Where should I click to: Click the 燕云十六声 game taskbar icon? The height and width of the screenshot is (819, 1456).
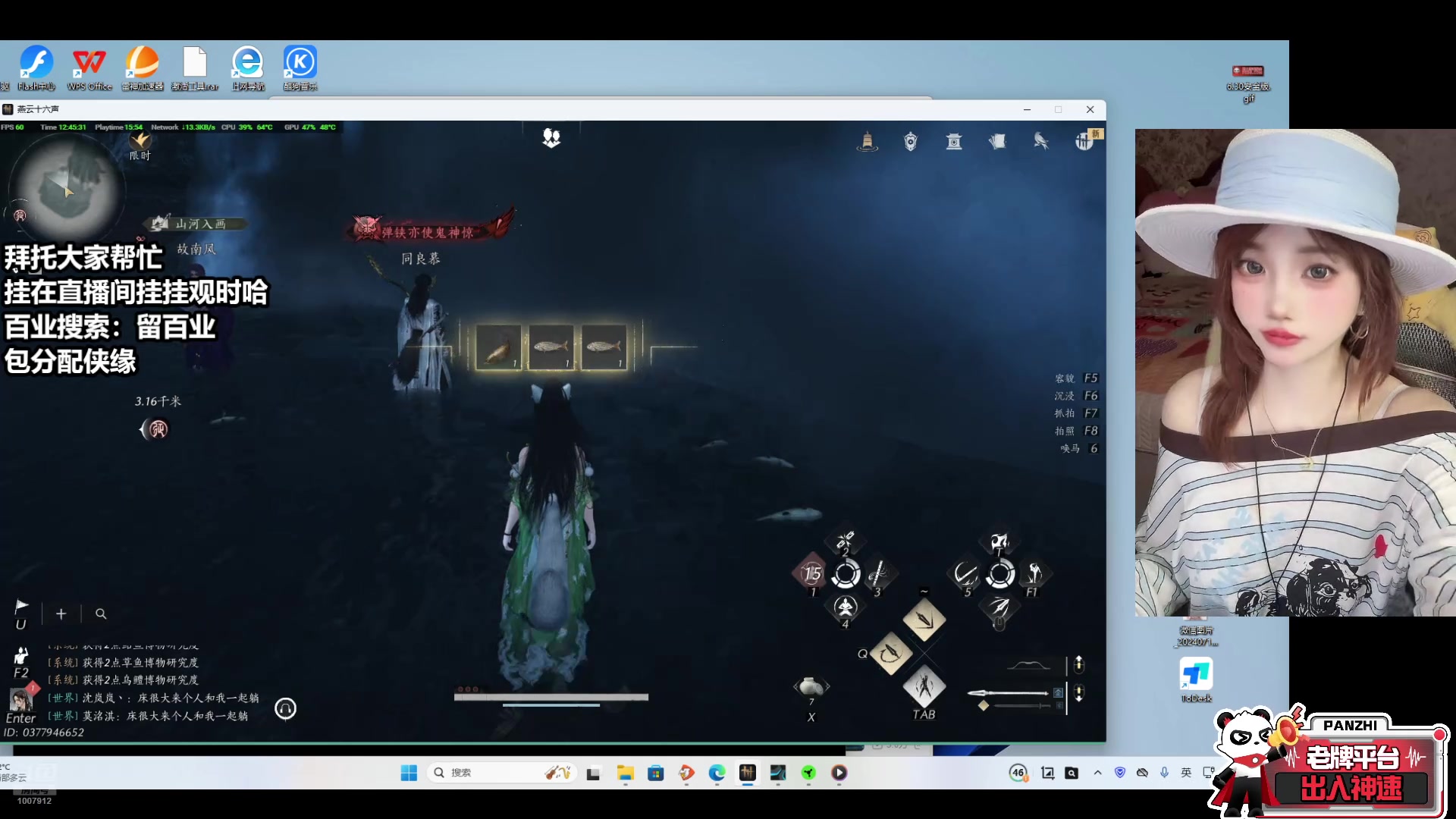[x=748, y=773]
